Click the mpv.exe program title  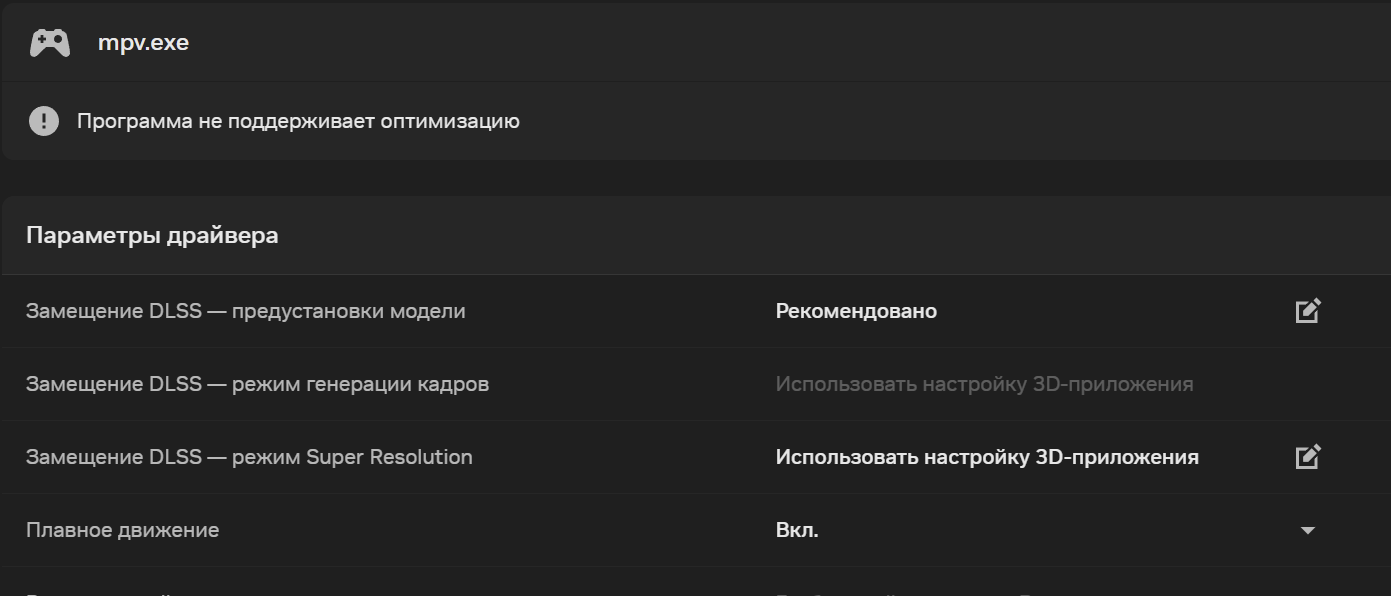tap(143, 43)
